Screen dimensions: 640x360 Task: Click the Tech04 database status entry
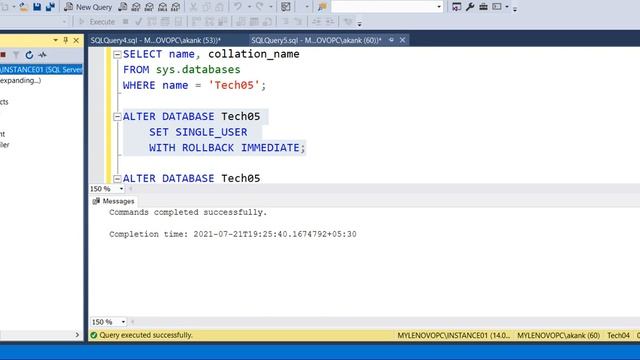(618, 335)
